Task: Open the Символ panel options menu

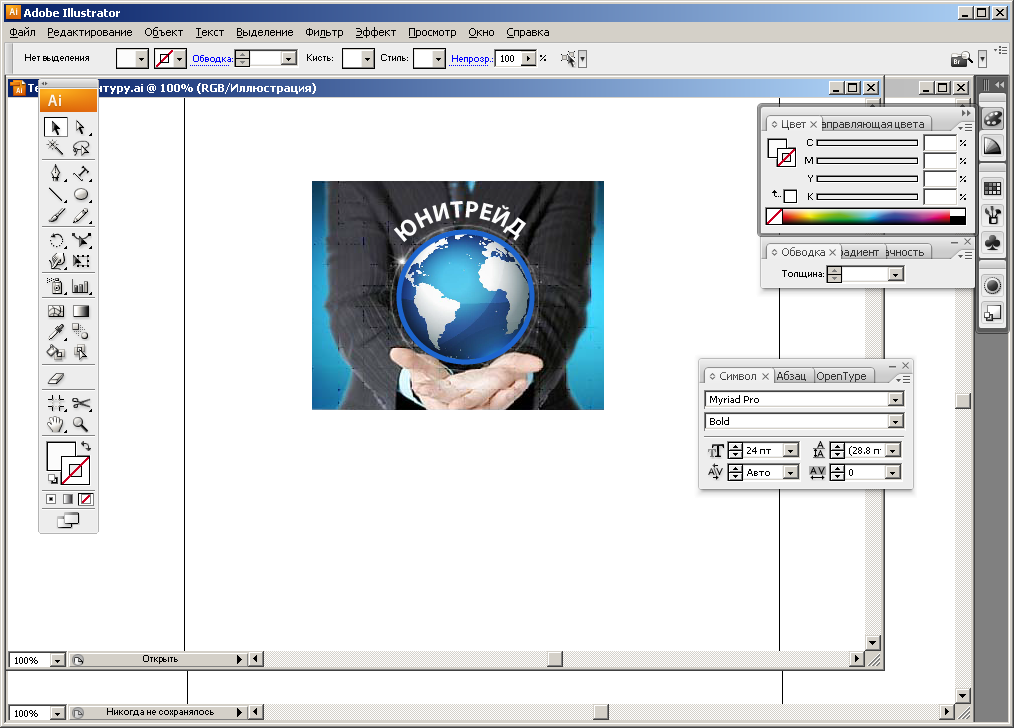Action: 903,379
